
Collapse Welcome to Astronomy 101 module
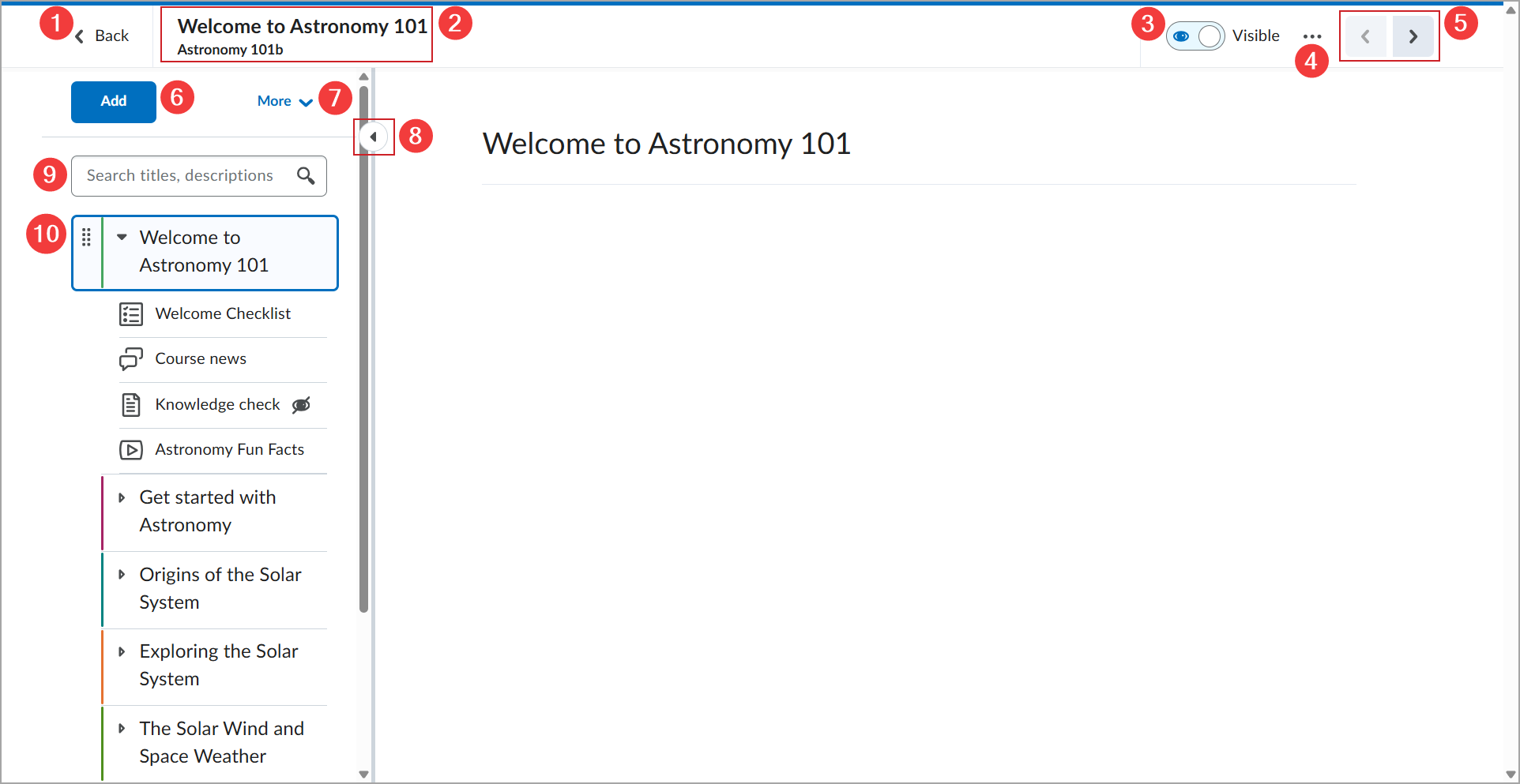coord(122,237)
